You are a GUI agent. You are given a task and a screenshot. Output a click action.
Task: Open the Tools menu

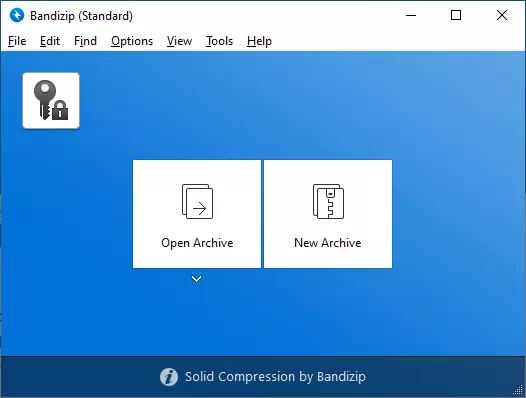tap(219, 41)
